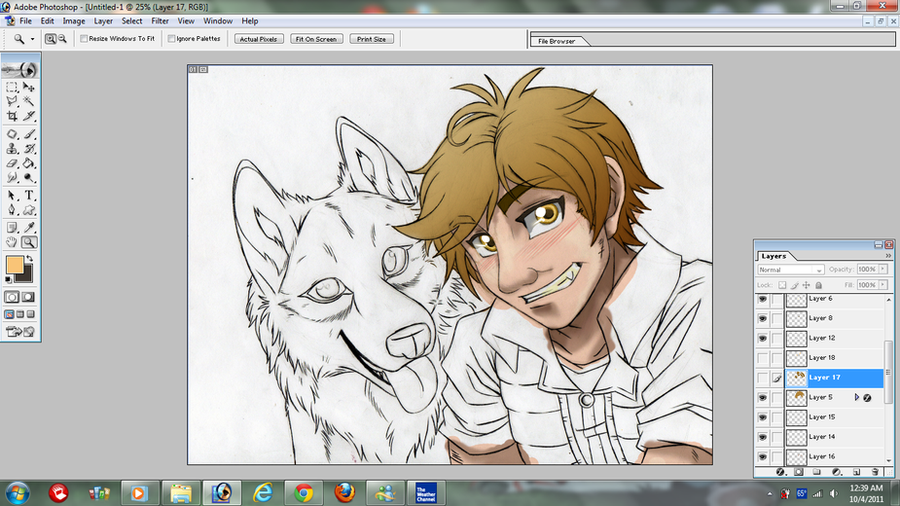Select the Zoom tool in toolbox
This screenshot has width=900, height=506.
tap(29, 242)
